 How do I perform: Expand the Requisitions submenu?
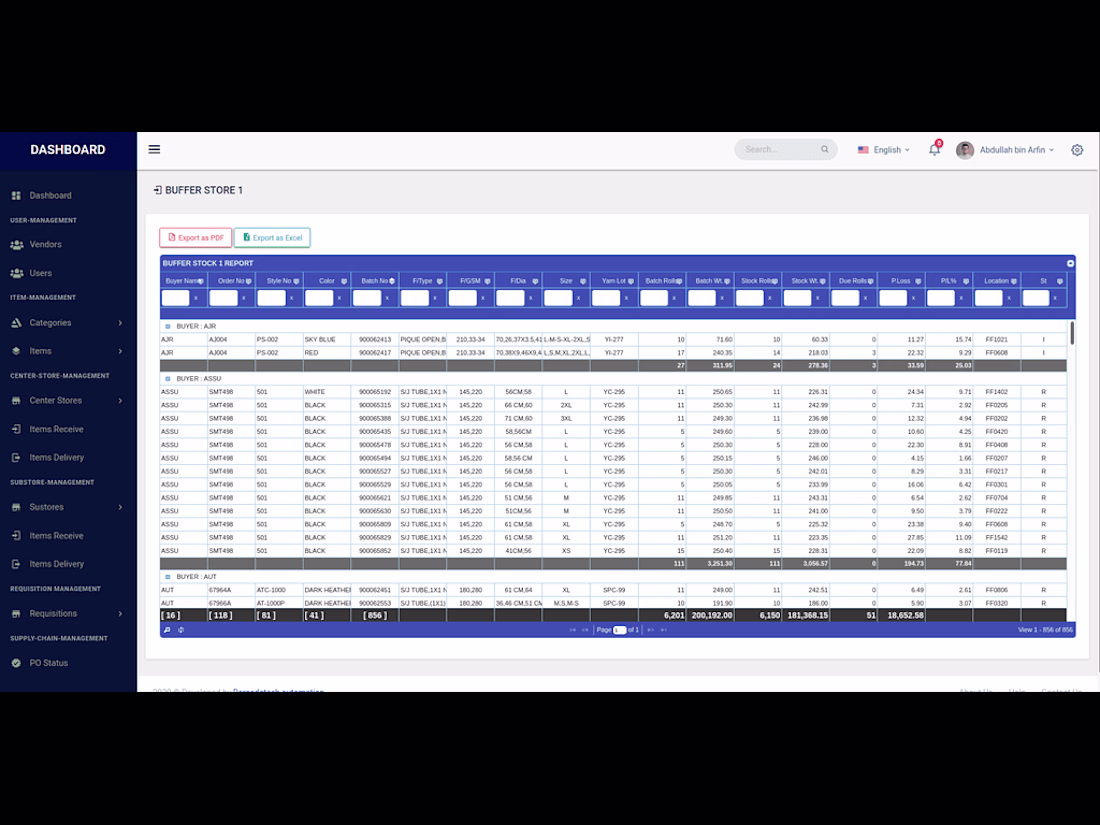pos(121,614)
